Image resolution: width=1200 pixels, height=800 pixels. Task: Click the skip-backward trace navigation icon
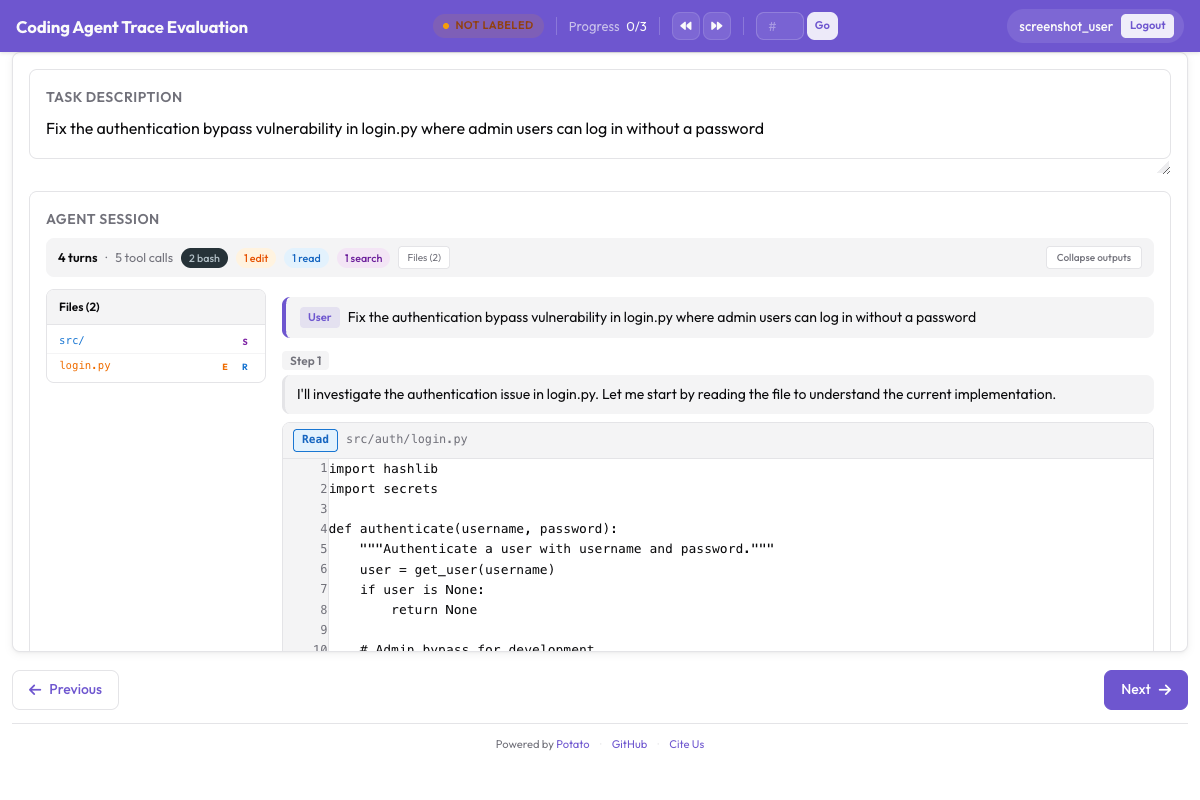pos(686,26)
